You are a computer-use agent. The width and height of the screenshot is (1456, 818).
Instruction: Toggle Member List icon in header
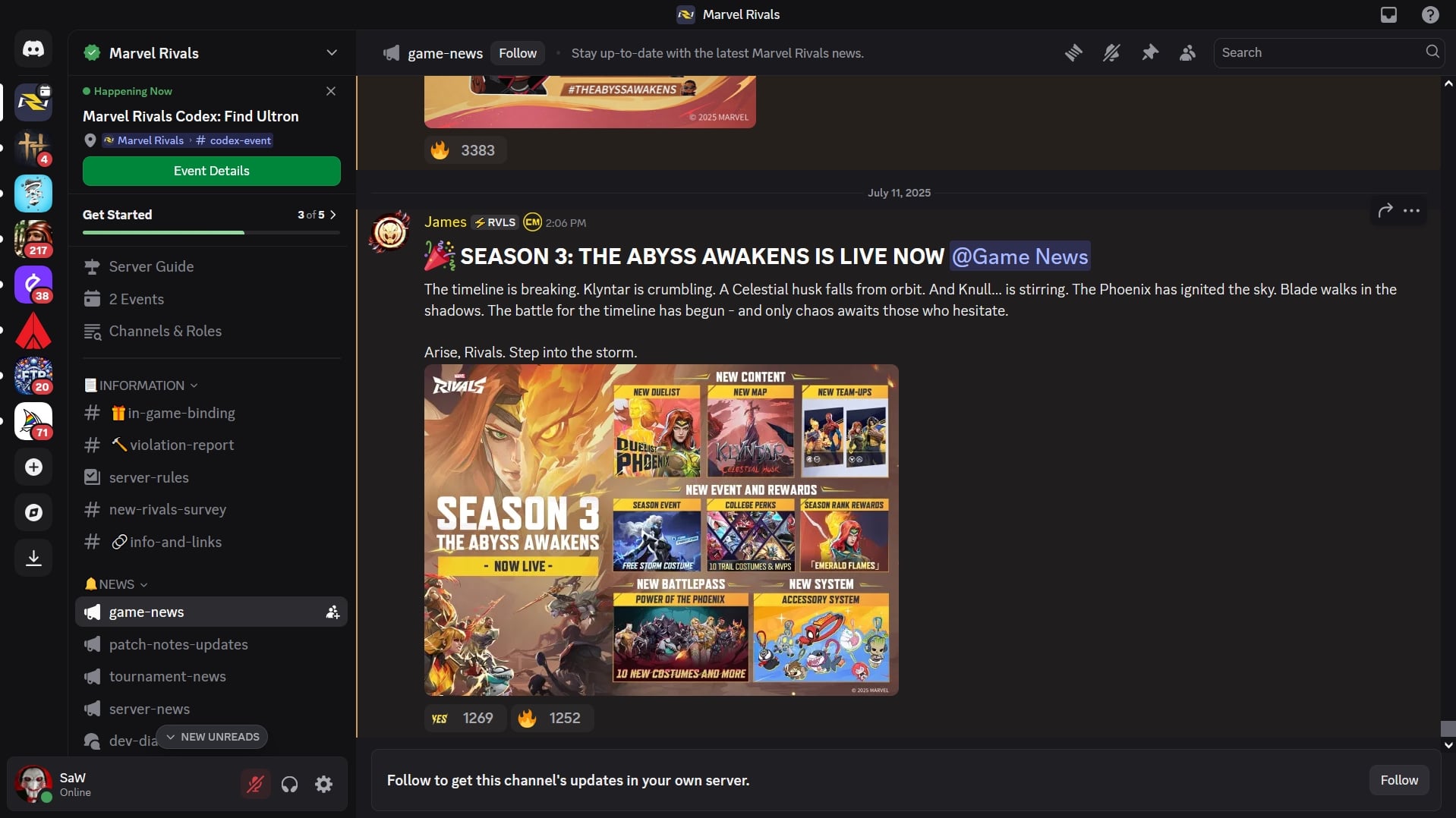click(x=1188, y=52)
